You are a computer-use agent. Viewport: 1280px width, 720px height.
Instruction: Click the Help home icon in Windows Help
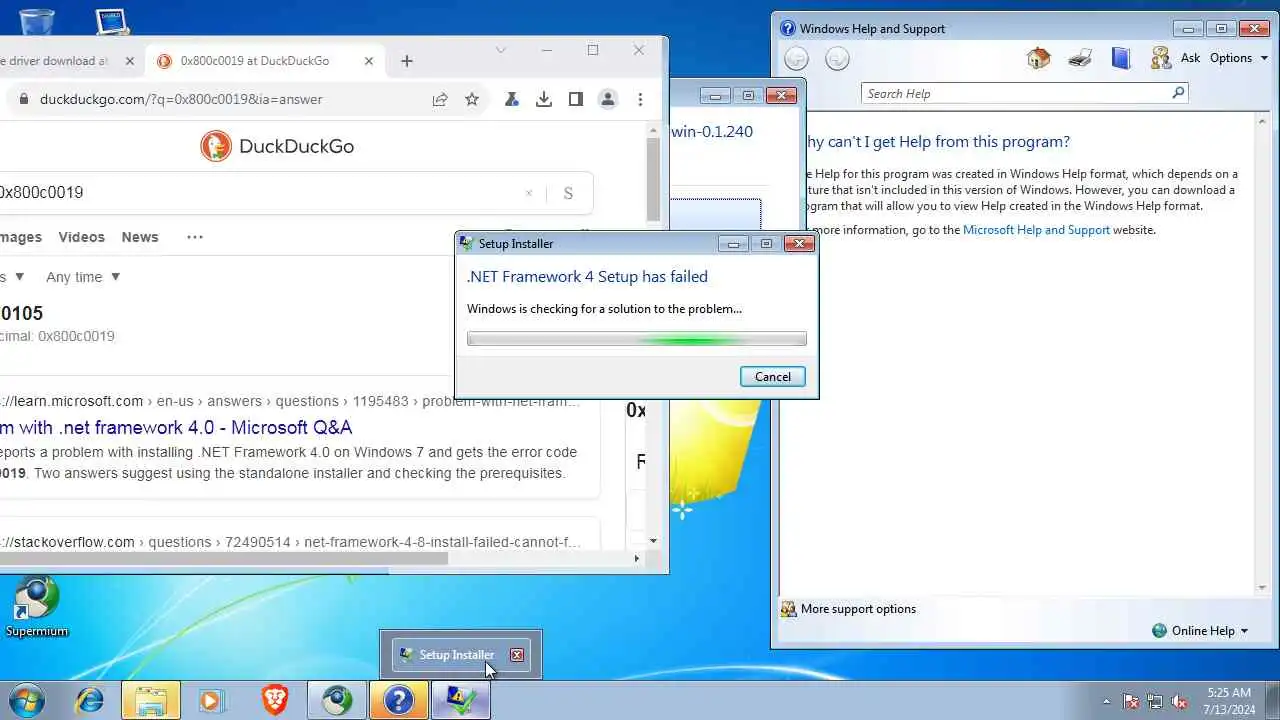point(1038,58)
